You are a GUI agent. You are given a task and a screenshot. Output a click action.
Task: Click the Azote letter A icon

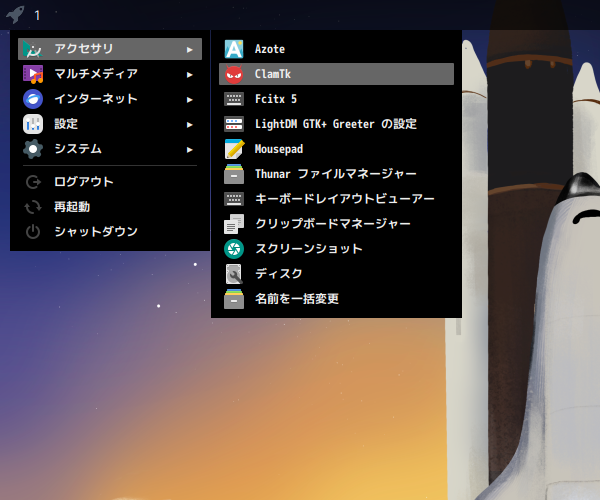tap(234, 49)
